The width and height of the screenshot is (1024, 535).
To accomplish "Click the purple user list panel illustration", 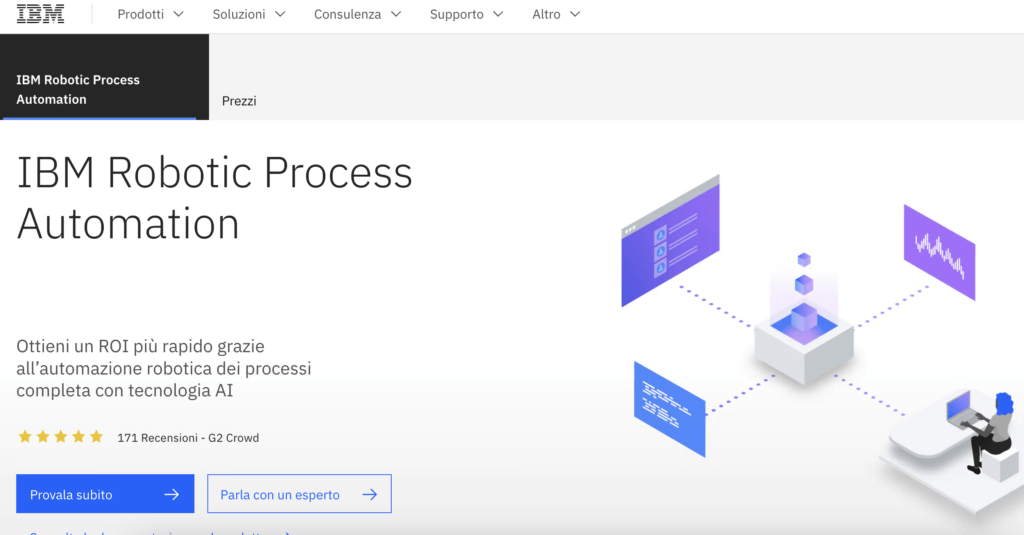I will coord(669,240).
